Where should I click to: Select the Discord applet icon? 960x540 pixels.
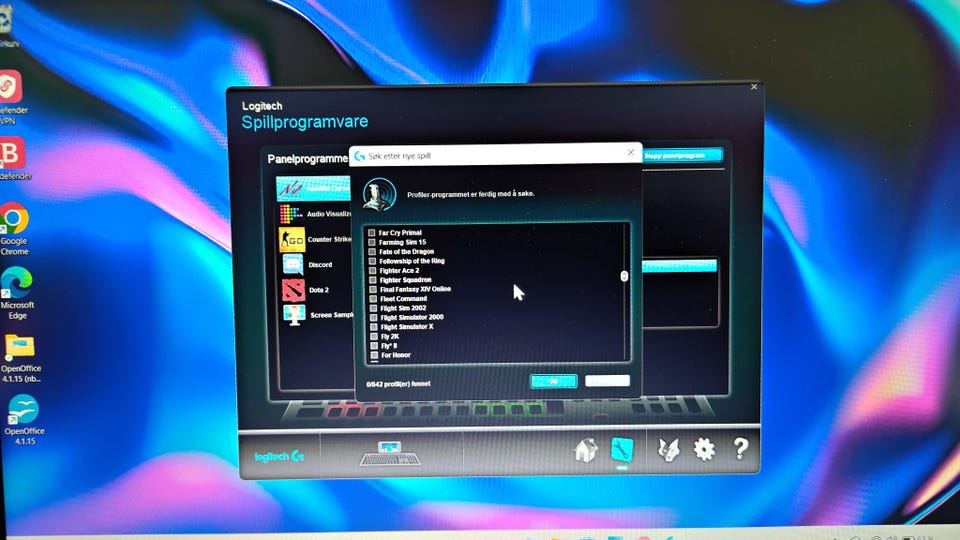293,264
